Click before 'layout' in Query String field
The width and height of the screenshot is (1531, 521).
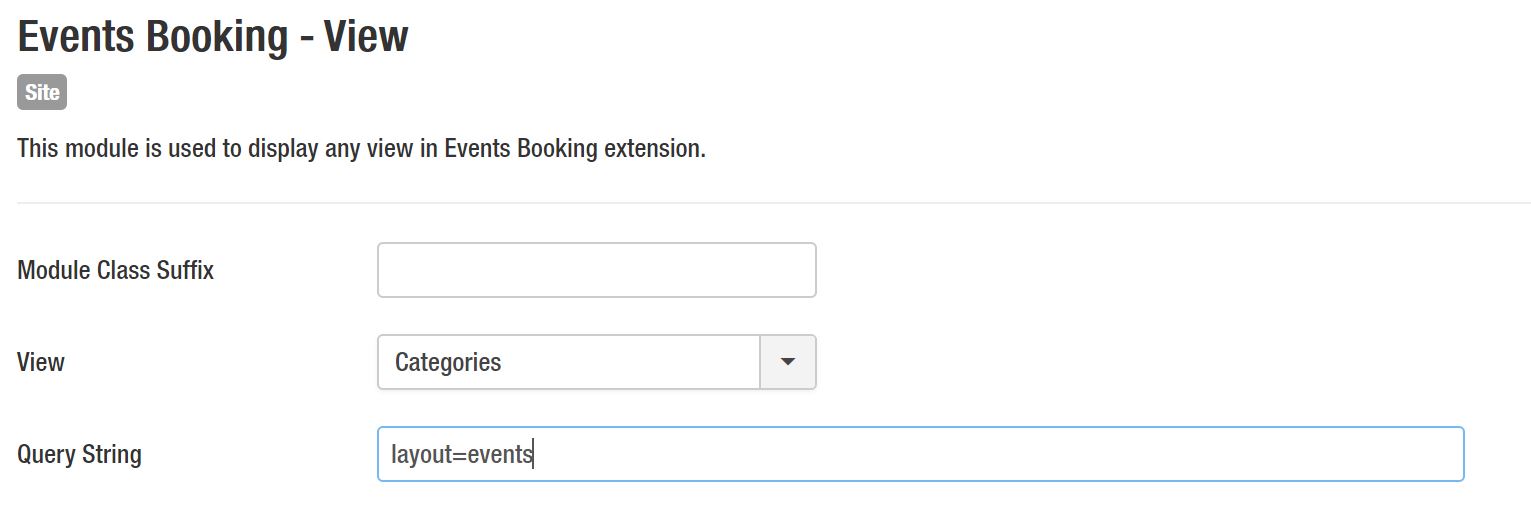392,455
